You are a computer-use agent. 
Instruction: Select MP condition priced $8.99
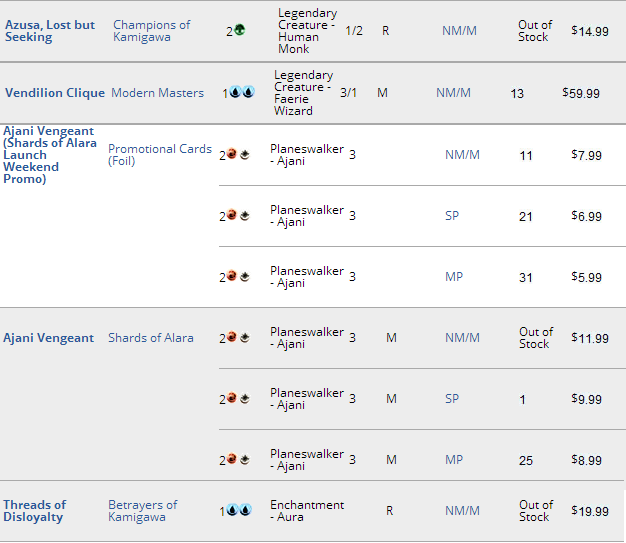[x=454, y=460]
